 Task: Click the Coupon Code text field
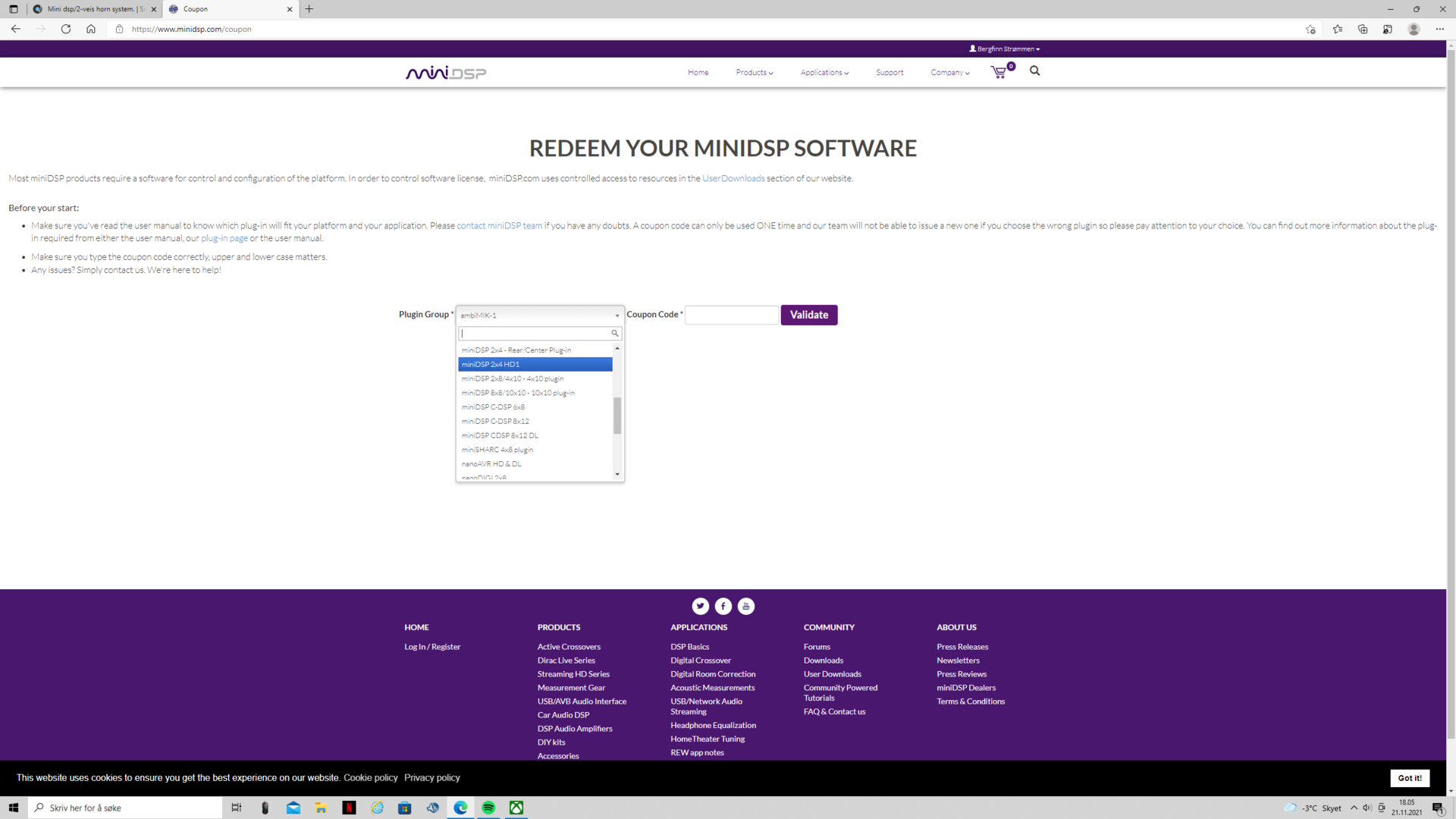pos(731,315)
